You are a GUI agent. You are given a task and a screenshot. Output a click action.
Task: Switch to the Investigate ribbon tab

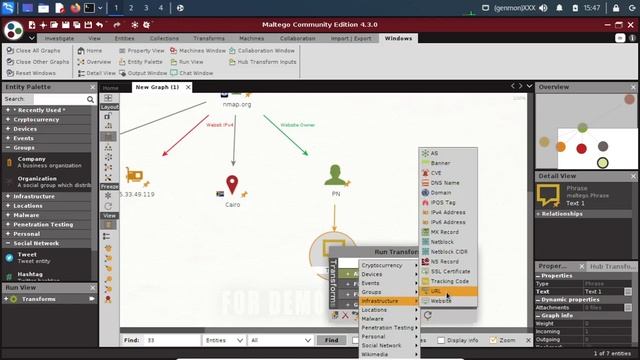pos(60,38)
